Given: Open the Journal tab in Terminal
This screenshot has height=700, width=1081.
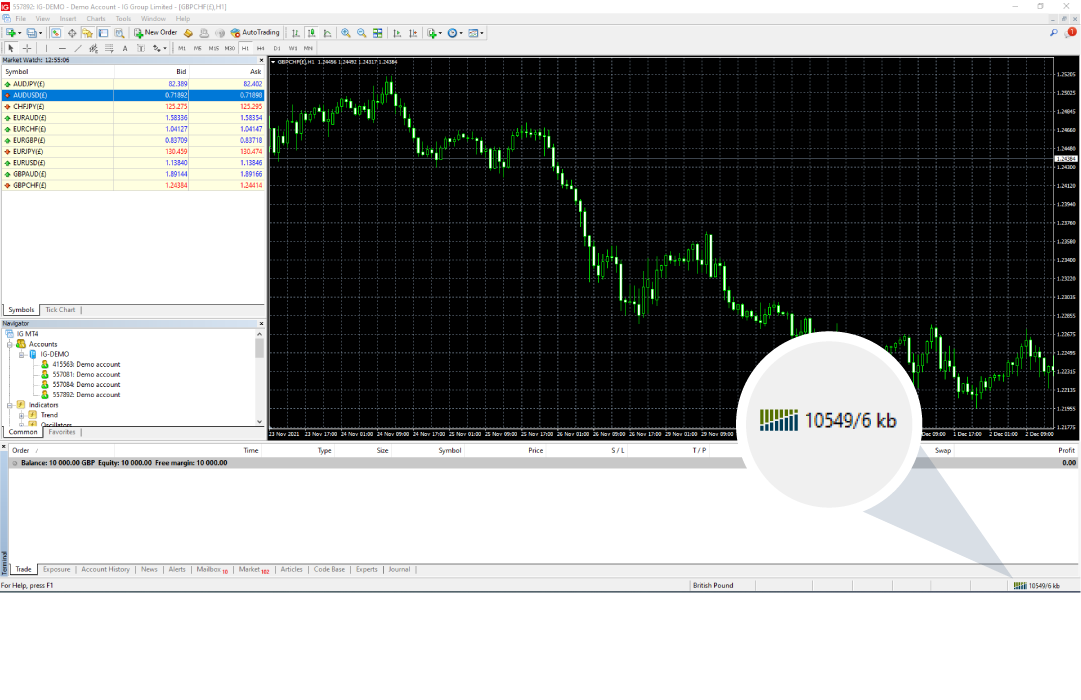Looking at the screenshot, I should [398, 570].
